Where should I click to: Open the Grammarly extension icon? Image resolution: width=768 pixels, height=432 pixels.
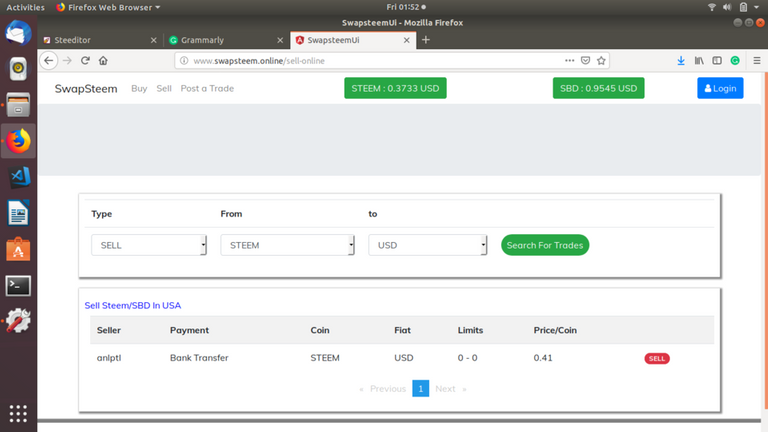pyautogui.click(x=735, y=61)
